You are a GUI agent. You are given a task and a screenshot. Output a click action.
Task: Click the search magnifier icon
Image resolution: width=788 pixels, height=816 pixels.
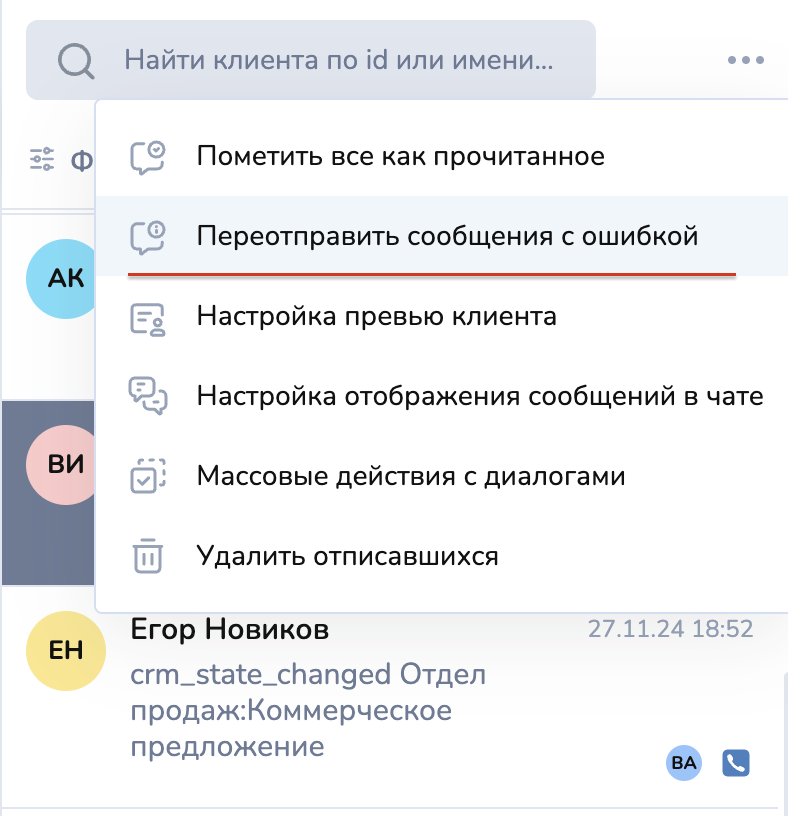(76, 61)
